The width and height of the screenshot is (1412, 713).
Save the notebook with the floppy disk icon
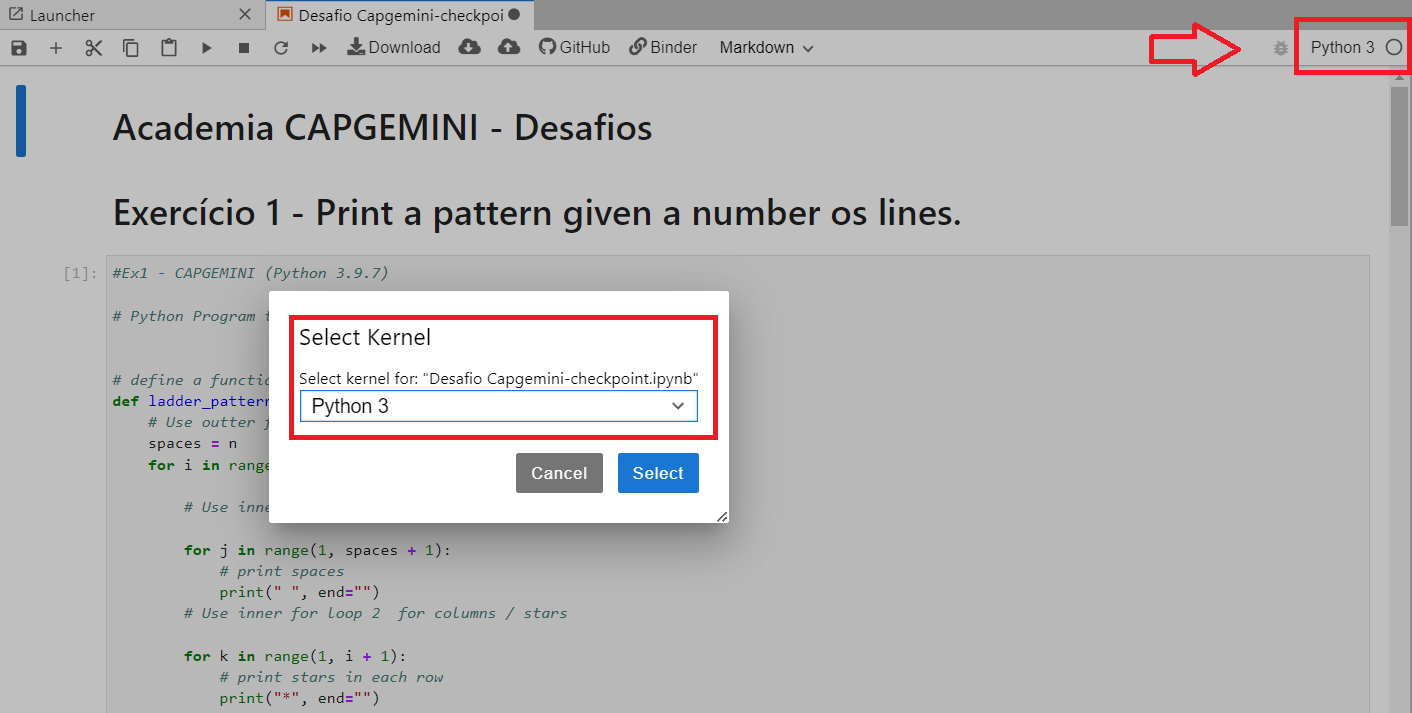click(x=18, y=47)
